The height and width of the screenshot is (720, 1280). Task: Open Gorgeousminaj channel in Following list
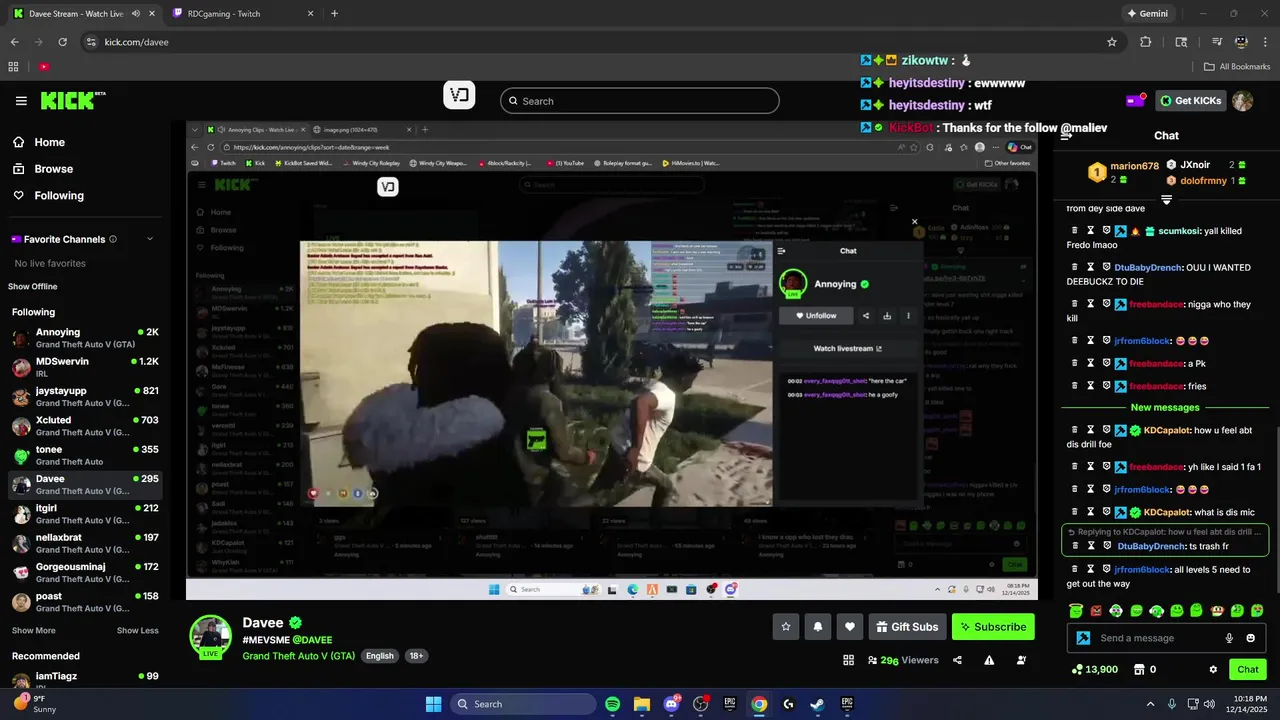[x=85, y=572]
